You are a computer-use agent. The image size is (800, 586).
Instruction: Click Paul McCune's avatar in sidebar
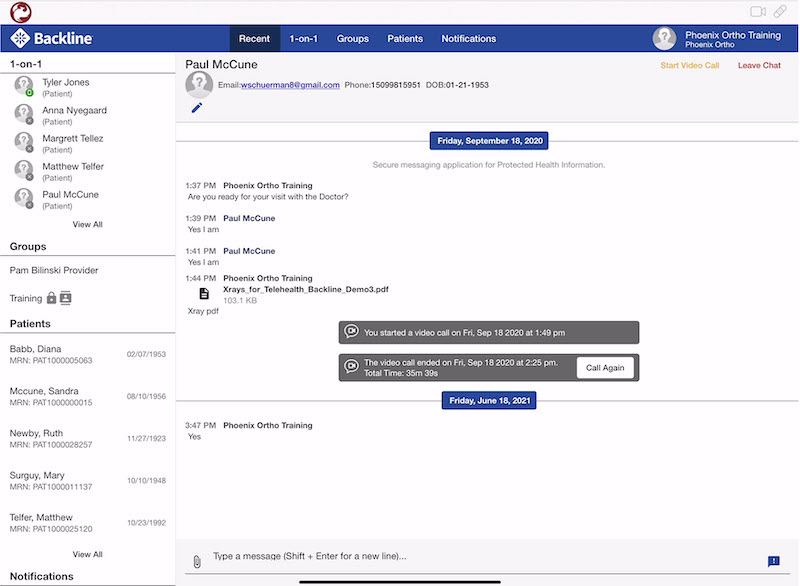23,198
